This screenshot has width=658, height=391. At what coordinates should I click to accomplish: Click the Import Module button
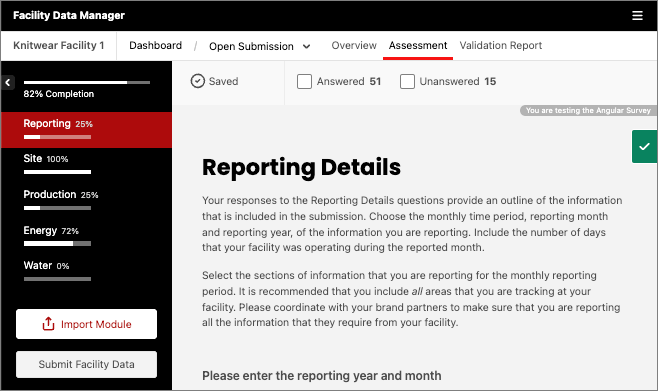(86, 324)
